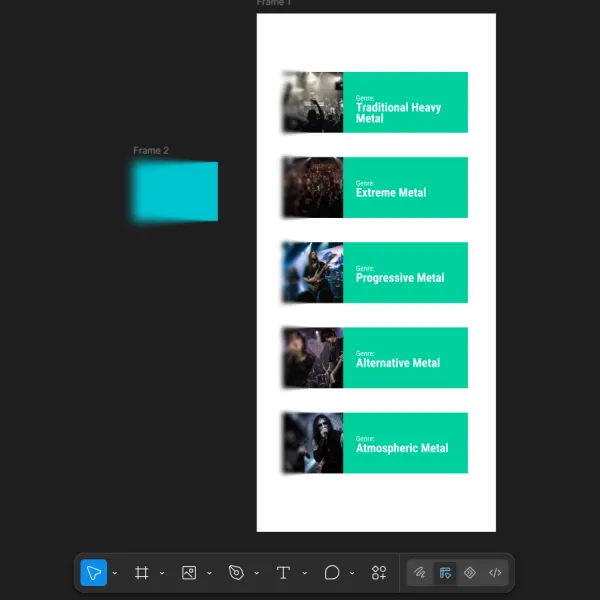This screenshot has height=600, width=600.
Task: Select the Traditional Heavy Metal concert image
Action: click(313, 102)
